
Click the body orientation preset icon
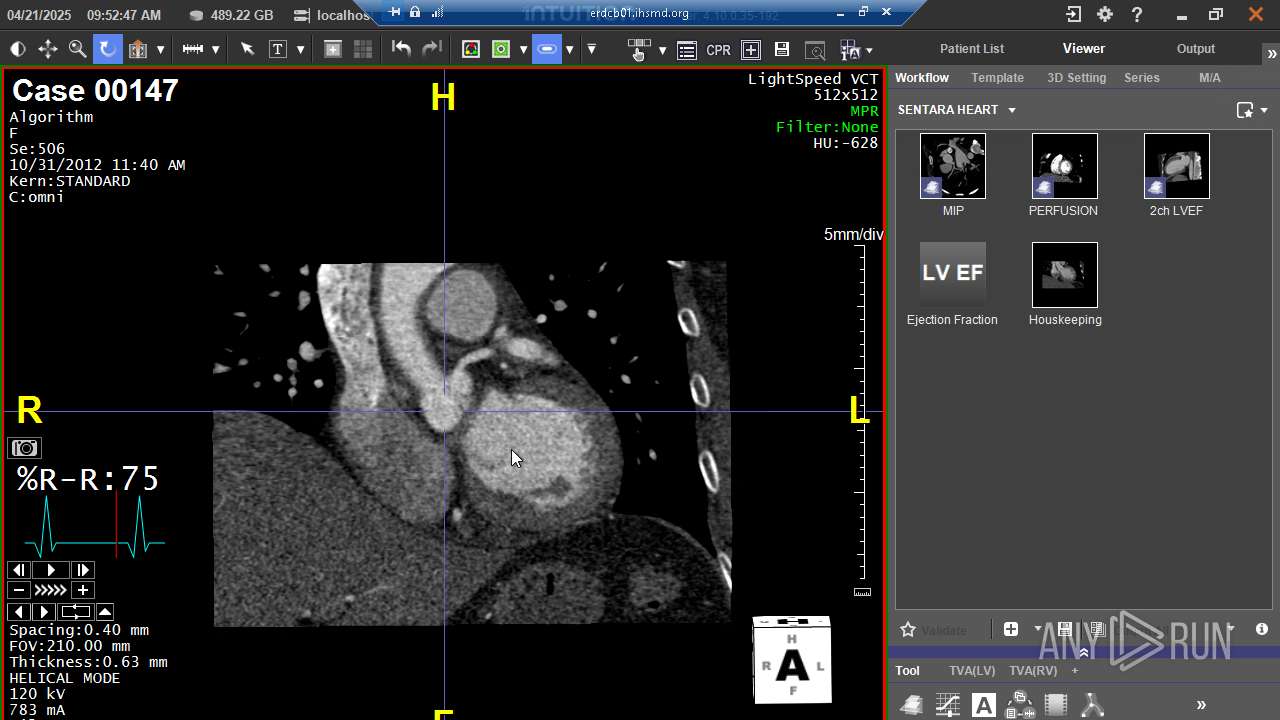click(138, 49)
